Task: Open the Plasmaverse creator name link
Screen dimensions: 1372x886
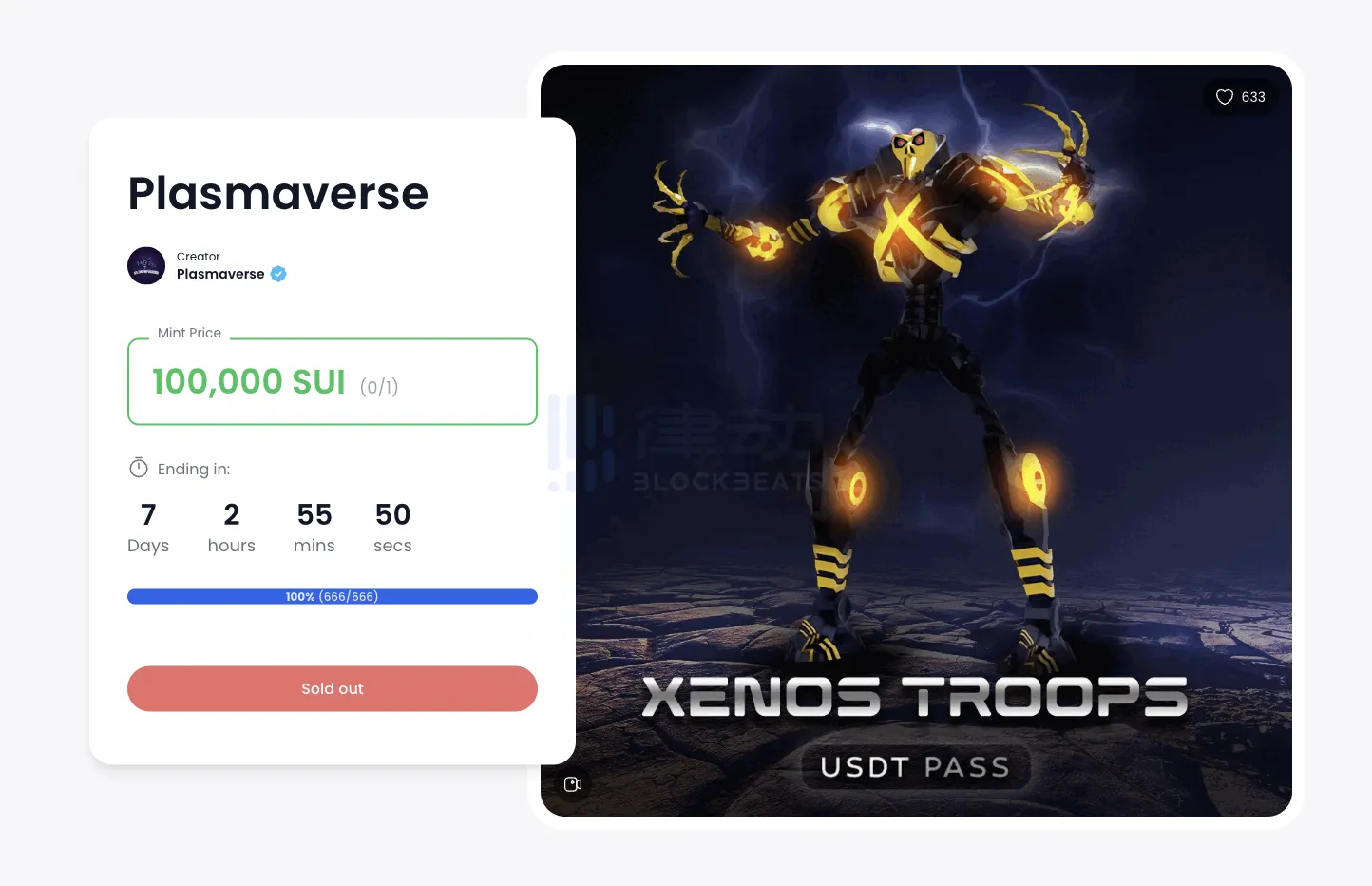Action: tap(220, 274)
